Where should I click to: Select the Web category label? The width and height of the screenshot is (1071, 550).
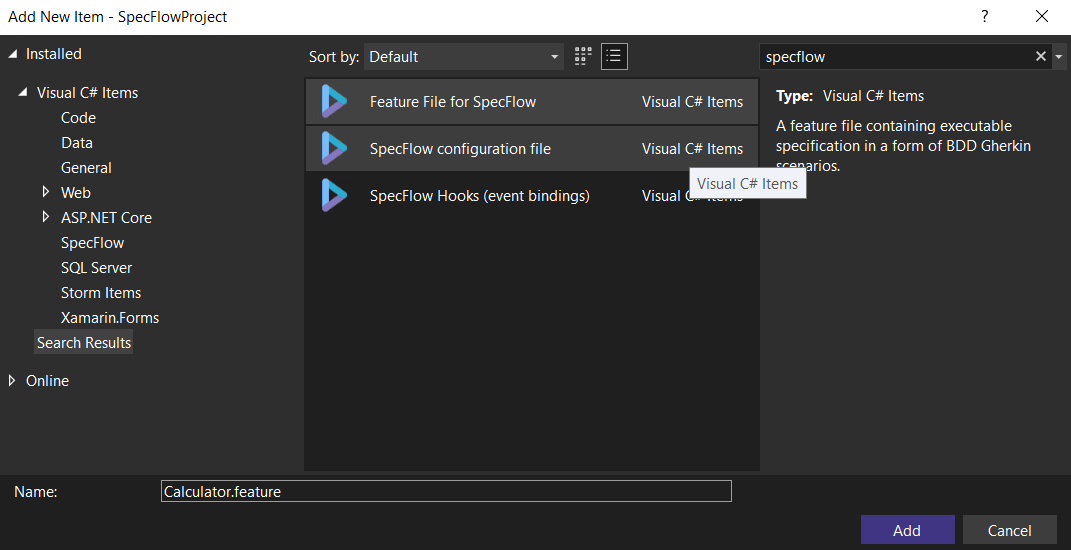75,193
